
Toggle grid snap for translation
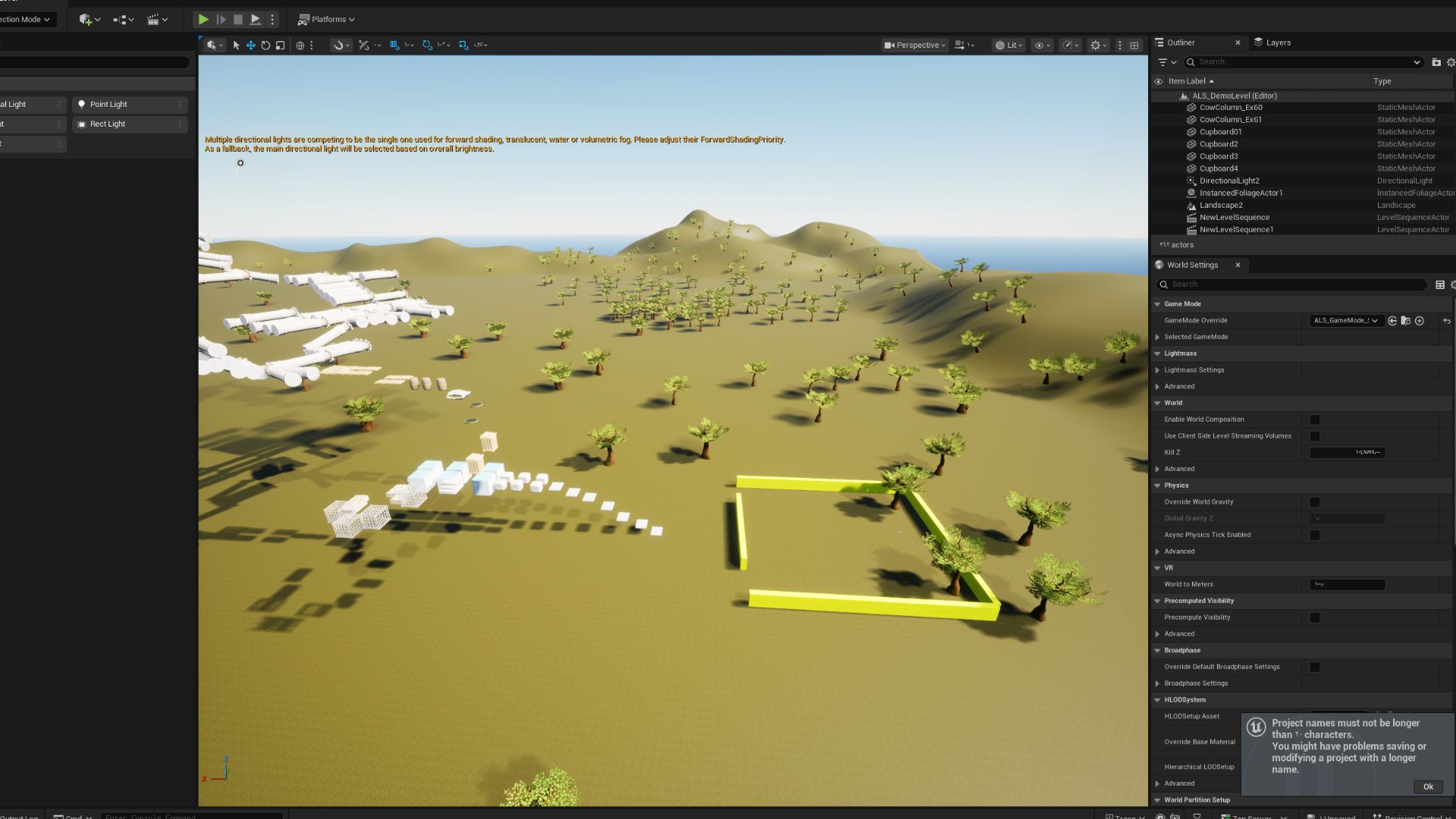[x=394, y=45]
